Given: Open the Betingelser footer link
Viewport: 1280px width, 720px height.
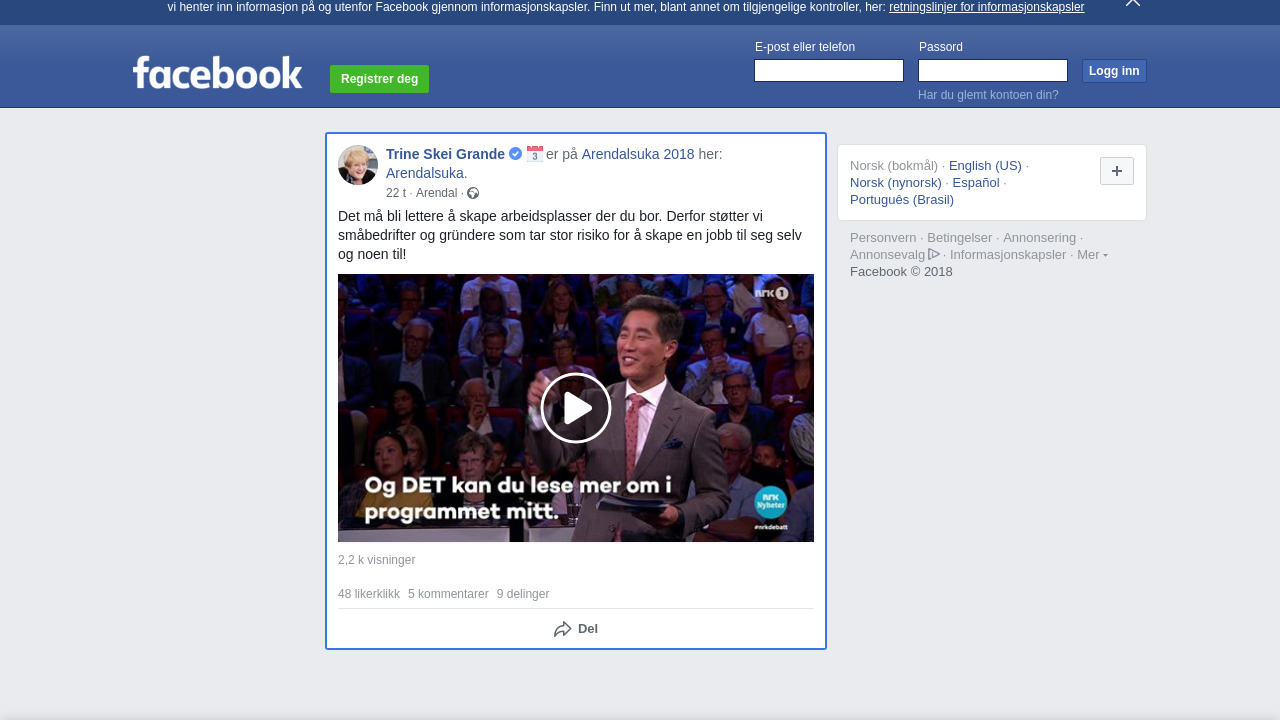Looking at the screenshot, I should (960, 238).
